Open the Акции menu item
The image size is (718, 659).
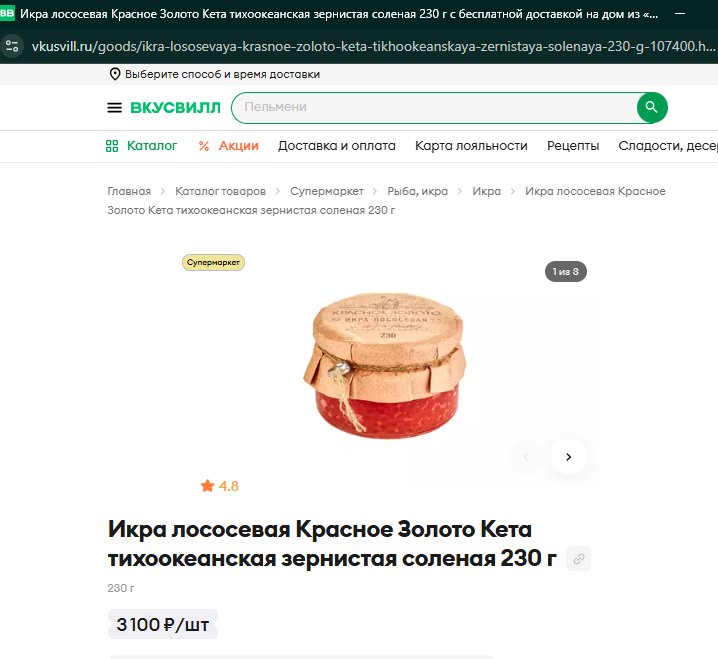coord(239,146)
